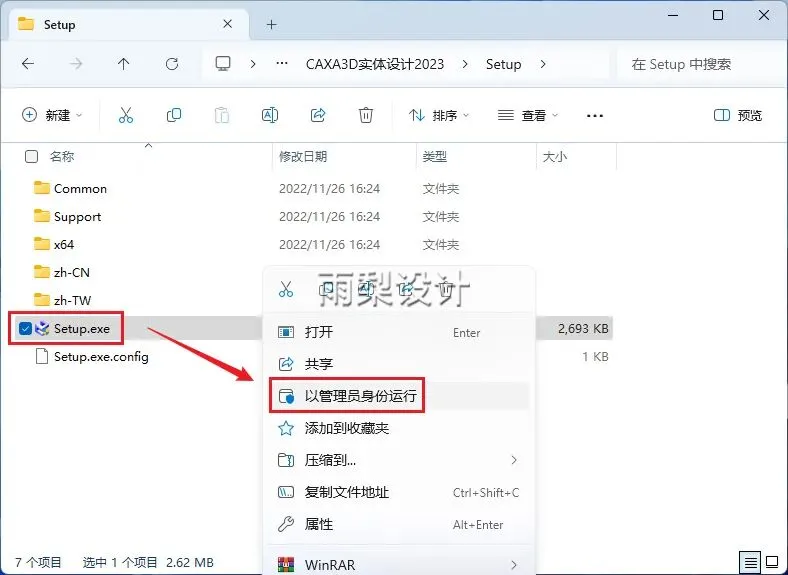
Task: Maximize the Setup explorer window
Action: [718, 15]
